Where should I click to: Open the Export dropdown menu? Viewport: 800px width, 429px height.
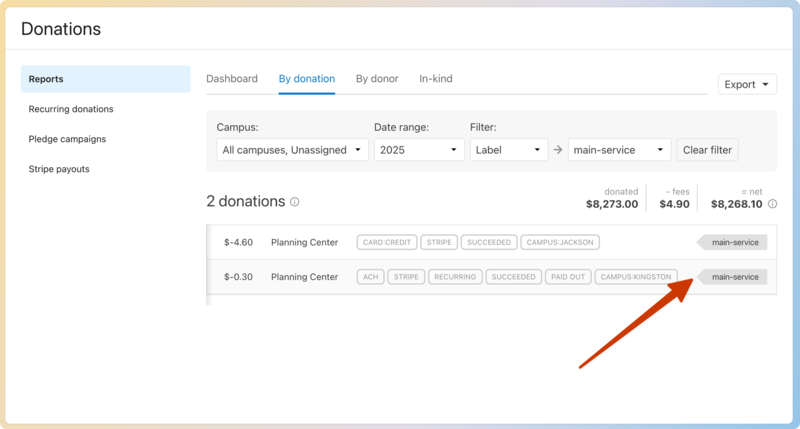click(747, 85)
